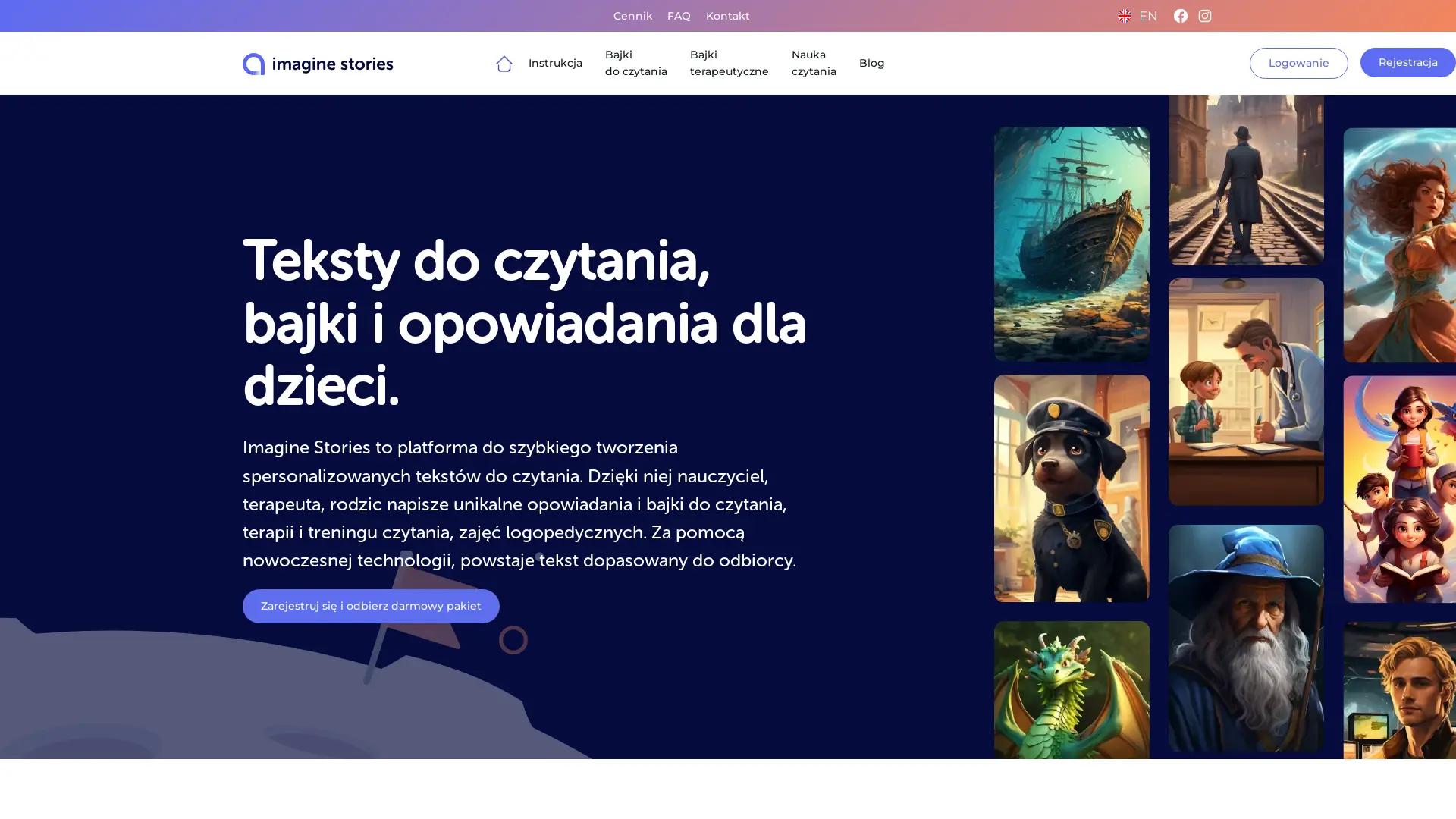Select Instrukcja in the navigation
1456x819 pixels.
click(x=555, y=64)
